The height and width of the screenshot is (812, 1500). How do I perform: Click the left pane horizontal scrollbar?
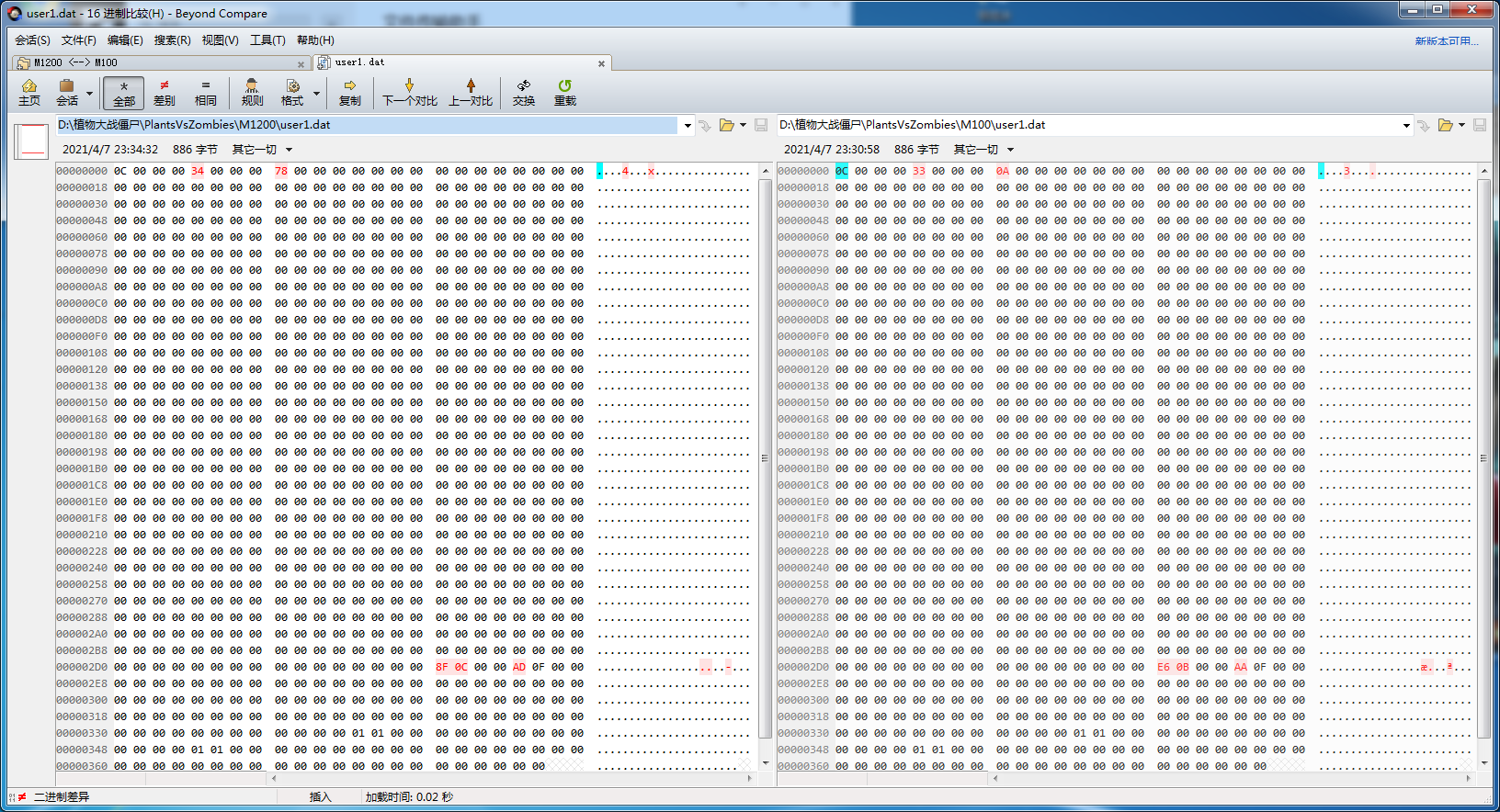(510, 778)
